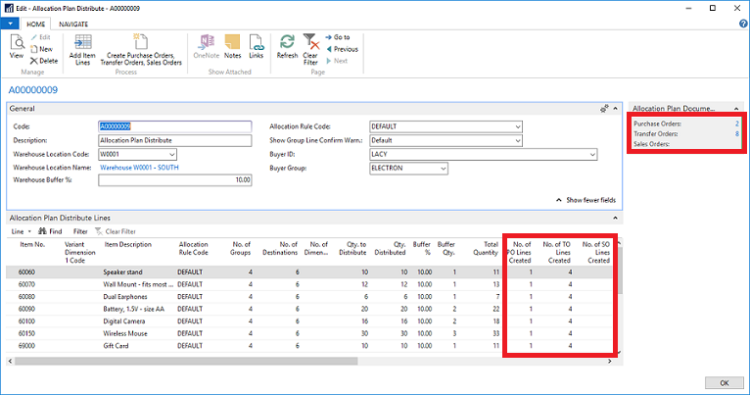This screenshot has width=750, height=395.
Task: Collapse the General FastTab
Action: 616,109
